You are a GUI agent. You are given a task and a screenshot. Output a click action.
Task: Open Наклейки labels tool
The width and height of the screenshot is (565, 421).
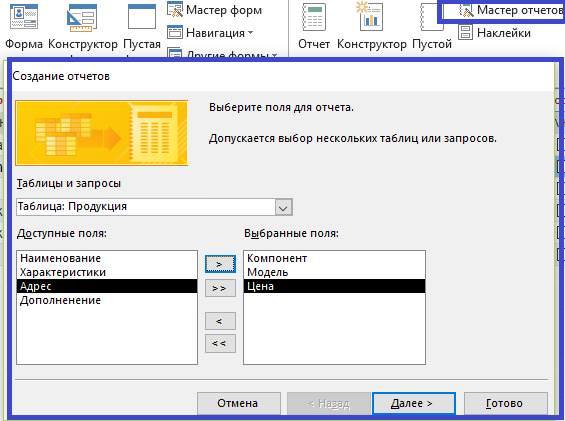point(495,33)
